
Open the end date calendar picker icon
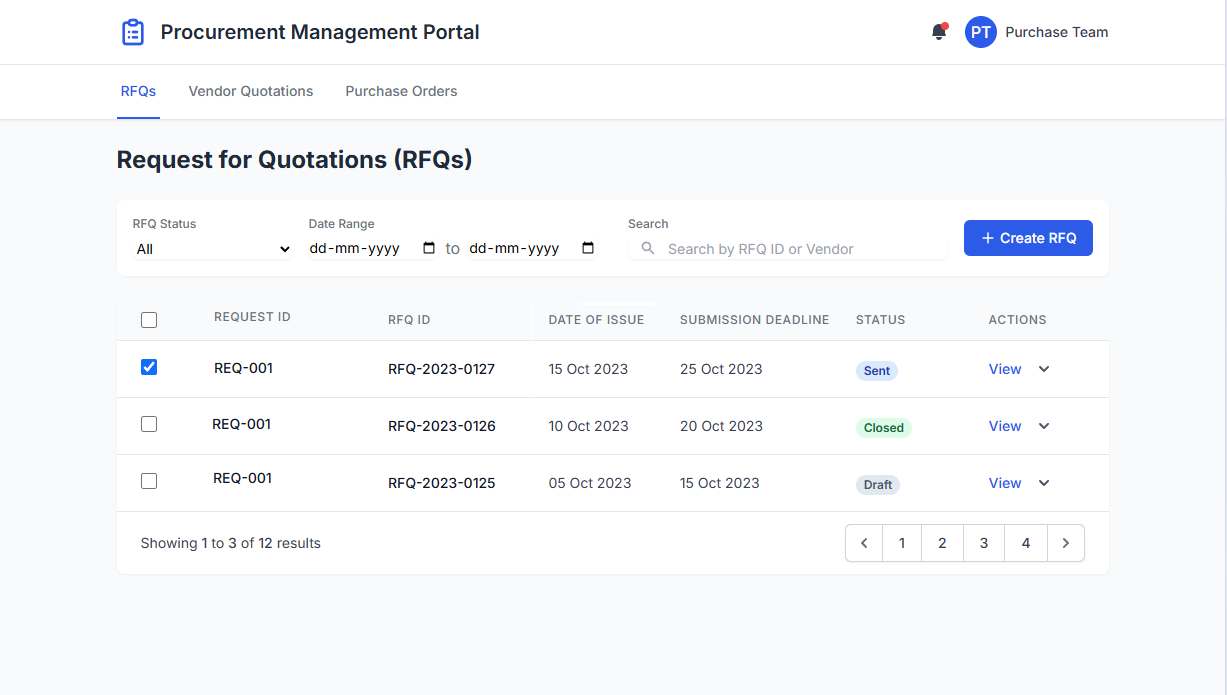point(588,248)
